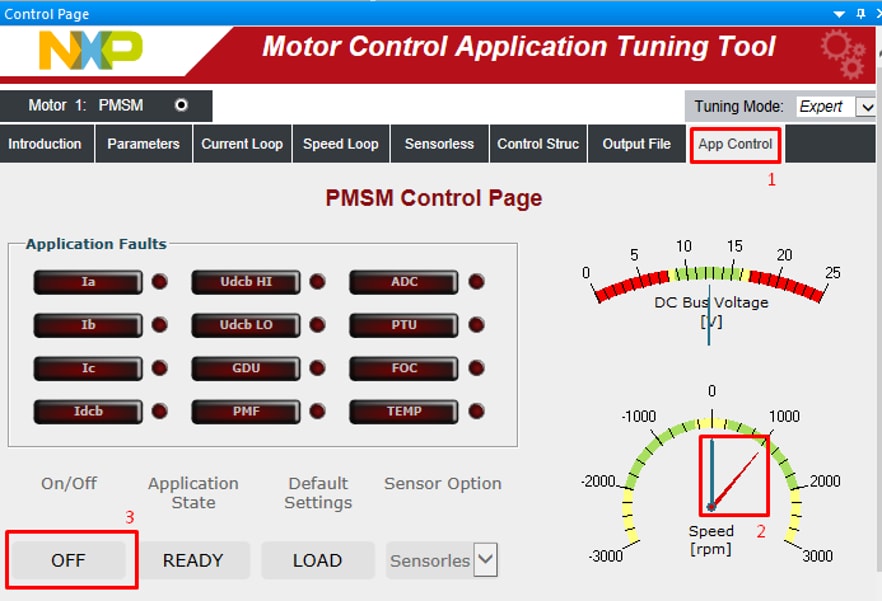The image size is (882, 601).
Task: Open the Sensorless tab
Action: coord(439,144)
